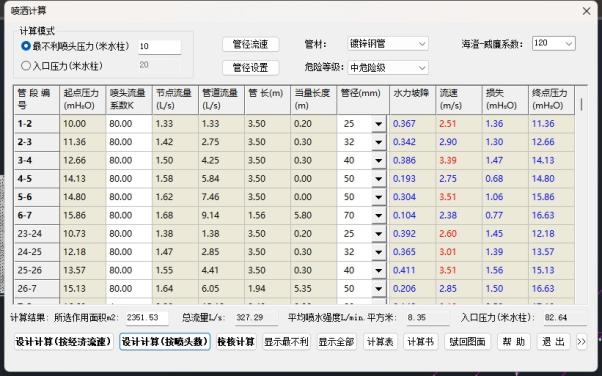This screenshot has height=376, width=602.
Task: Open pipe diameter dropdown for row 4-5
Action: [379, 179]
